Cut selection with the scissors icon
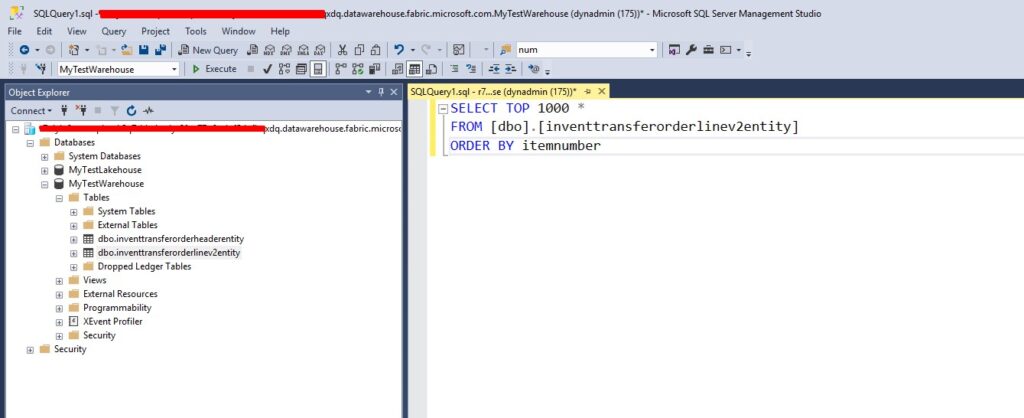The width and height of the screenshot is (1024, 418). 342,50
